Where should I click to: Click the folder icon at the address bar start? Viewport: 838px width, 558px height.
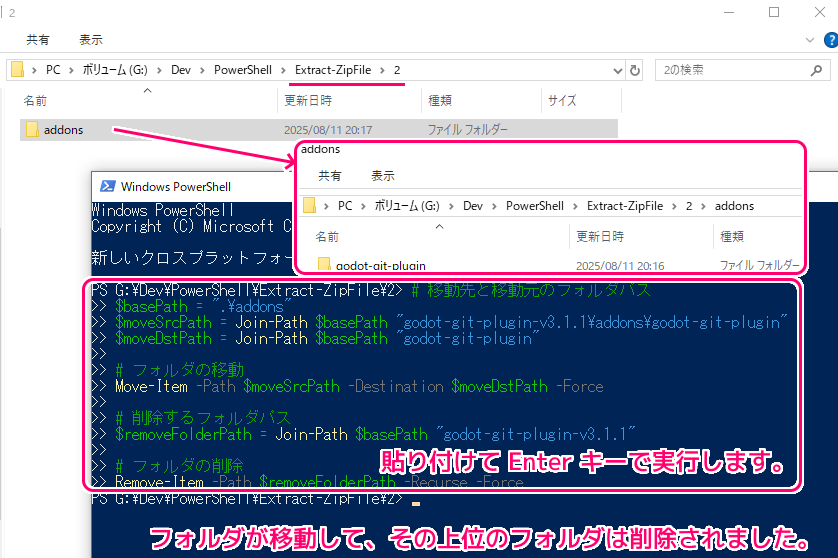(17, 70)
